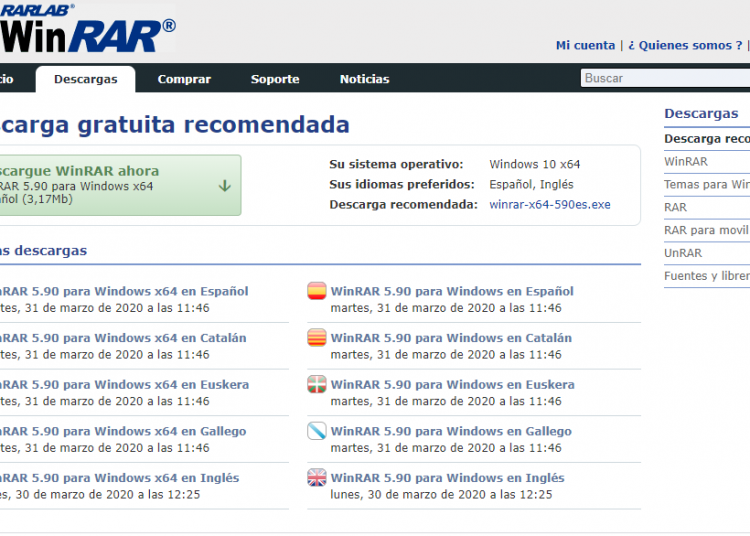Open WinRAR 5.90 Windows x64 en Gallego
This screenshot has height=536, width=750.
click(x=123, y=431)
